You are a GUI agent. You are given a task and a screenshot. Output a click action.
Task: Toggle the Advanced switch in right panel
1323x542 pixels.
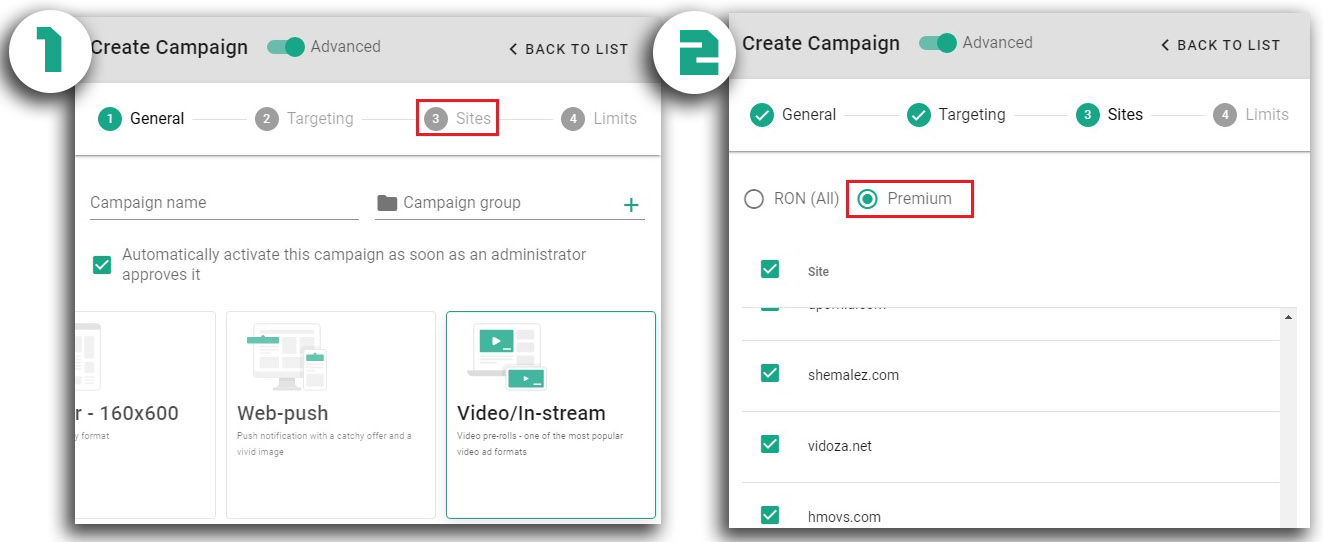(x=938, y=43)
